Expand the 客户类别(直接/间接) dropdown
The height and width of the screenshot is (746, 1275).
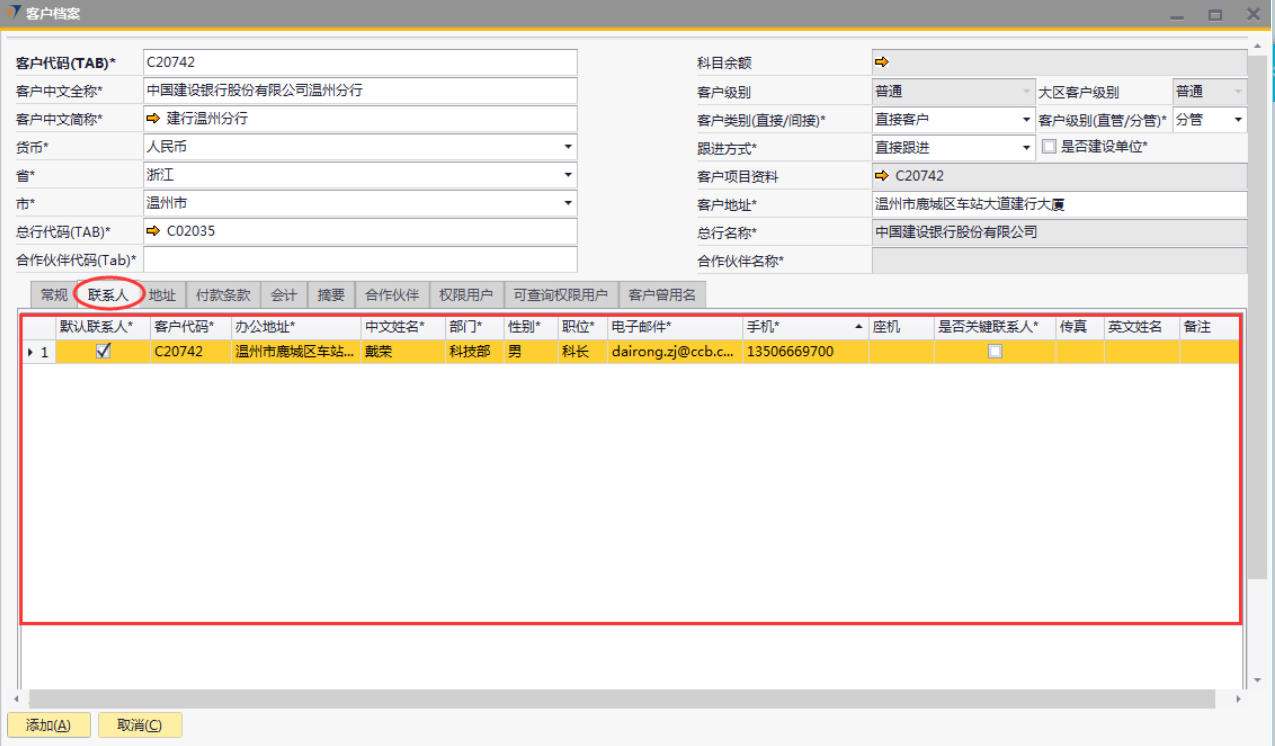[1026, 120]
